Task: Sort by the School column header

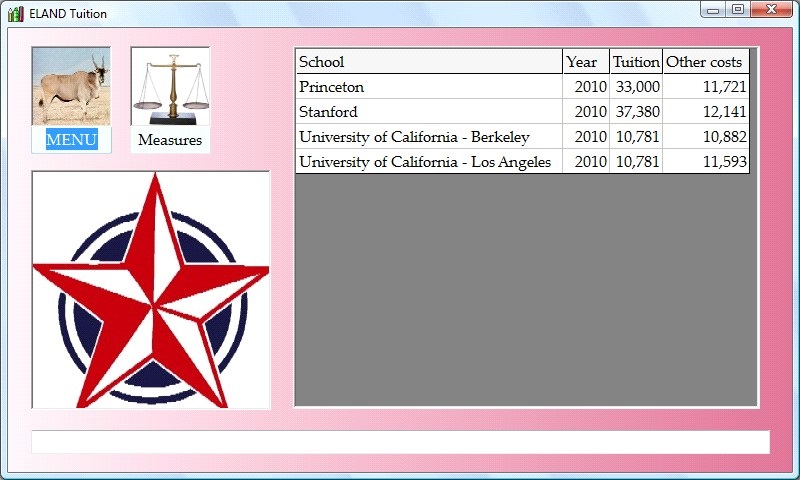Action: (428, 62)
